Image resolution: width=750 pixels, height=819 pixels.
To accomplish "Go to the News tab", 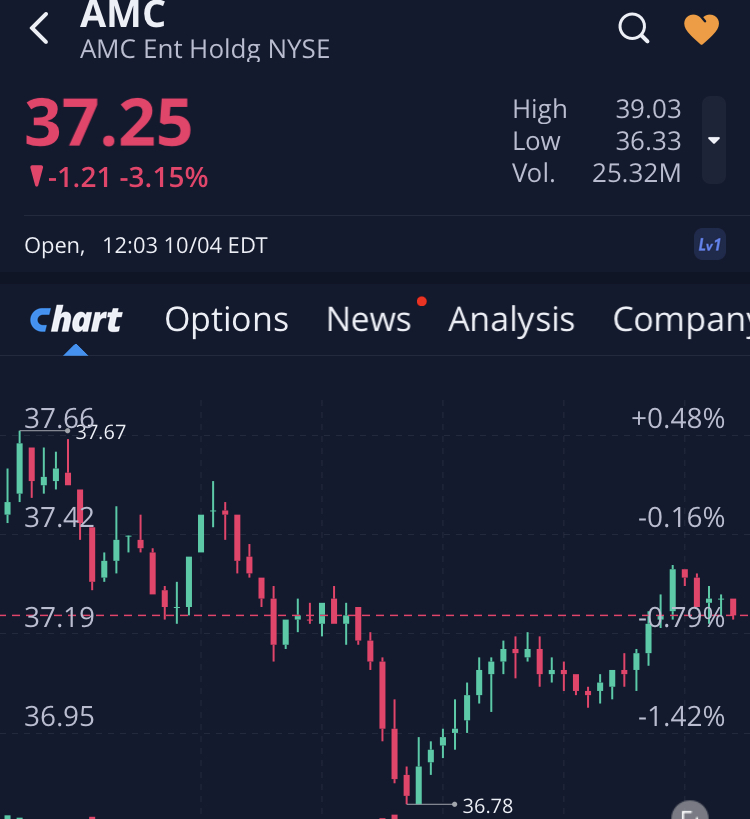I will tap(368, 320).
